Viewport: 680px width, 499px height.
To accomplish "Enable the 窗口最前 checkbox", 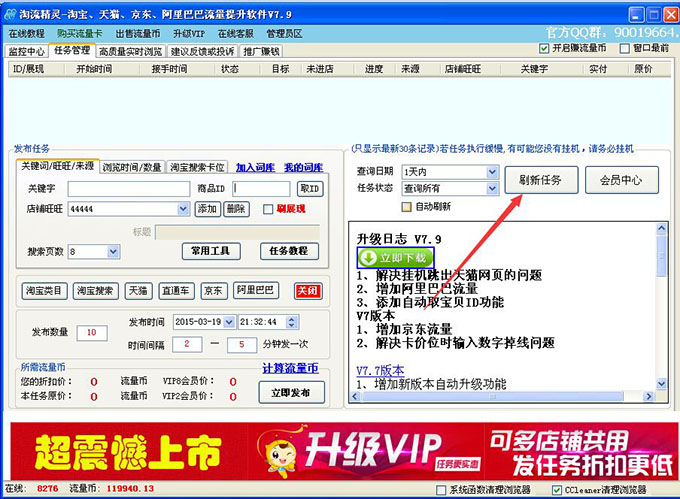I will pyautogui.click(x=624, y=48).
